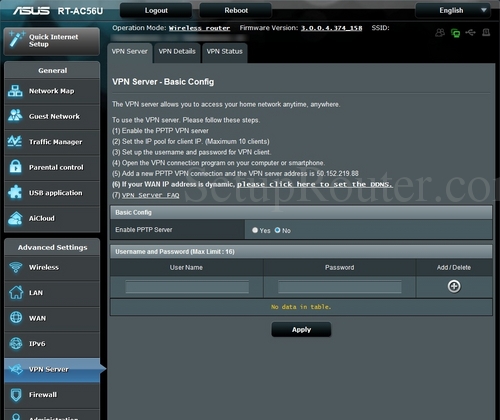Click the Reboot button
Image resolution: width=500 pixels, height=420 pixels.
[x=236, y=10]
